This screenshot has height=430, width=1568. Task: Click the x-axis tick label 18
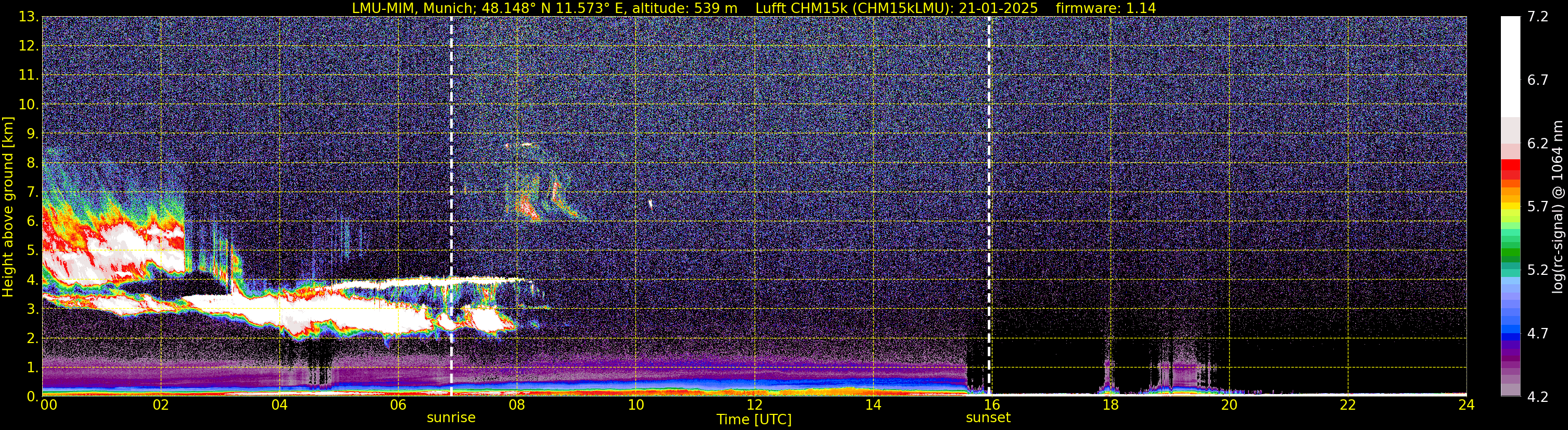(1110, 406)
